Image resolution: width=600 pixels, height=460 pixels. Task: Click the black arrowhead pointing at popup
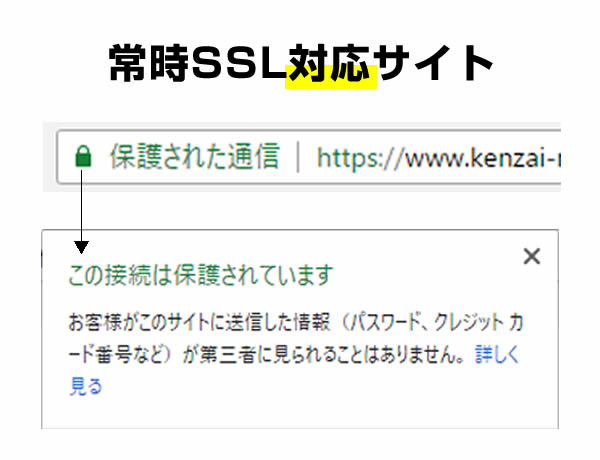pos(82,247)
